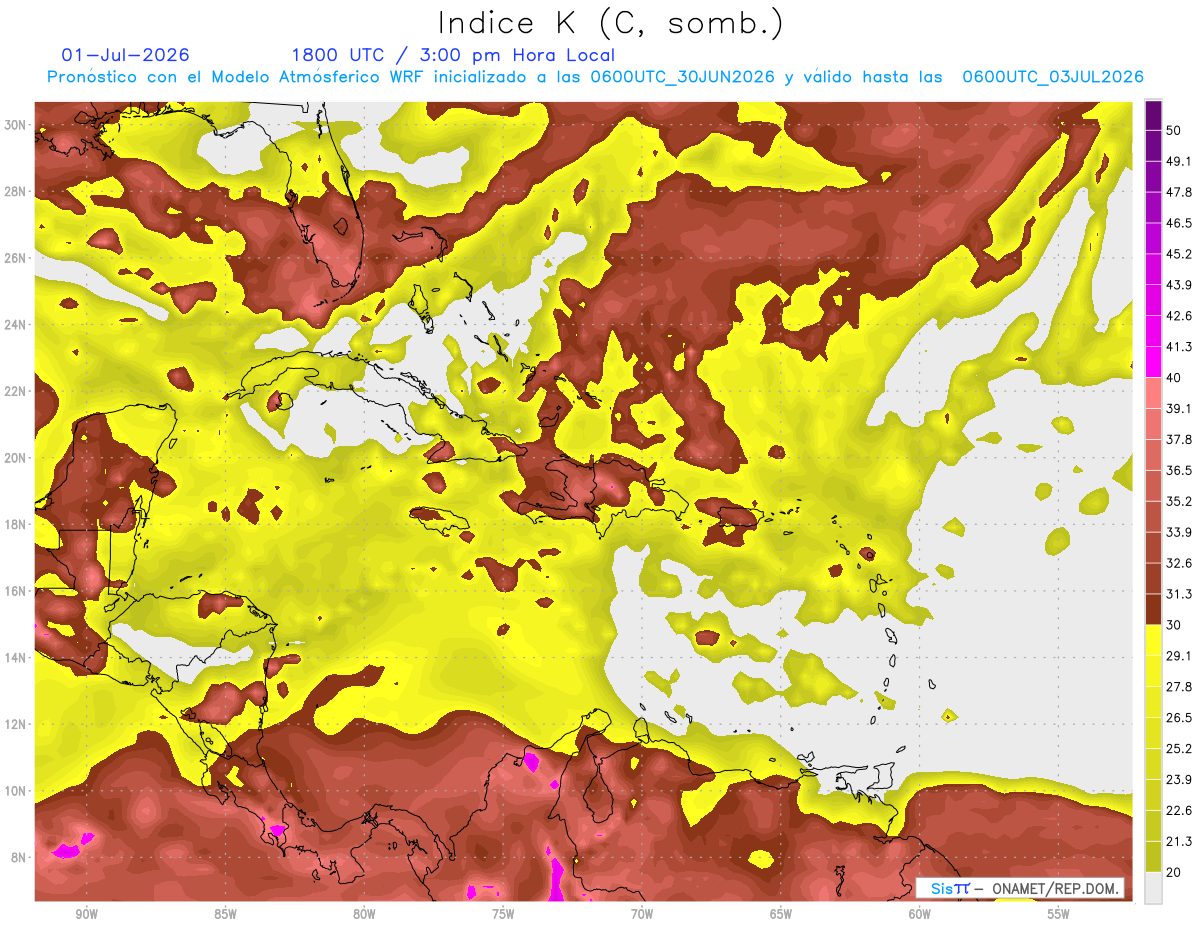
Task: Pick the dark purple swatch atop the color bar
Action: coord(1154,116)
